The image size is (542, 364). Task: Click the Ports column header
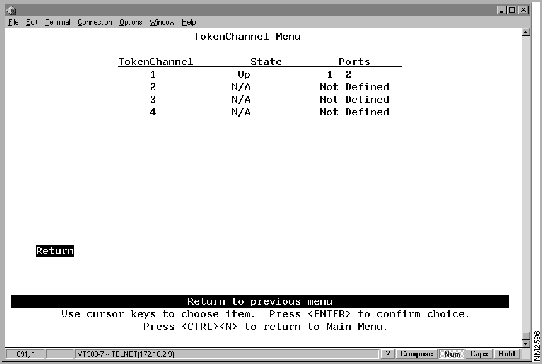click(354, 62)
